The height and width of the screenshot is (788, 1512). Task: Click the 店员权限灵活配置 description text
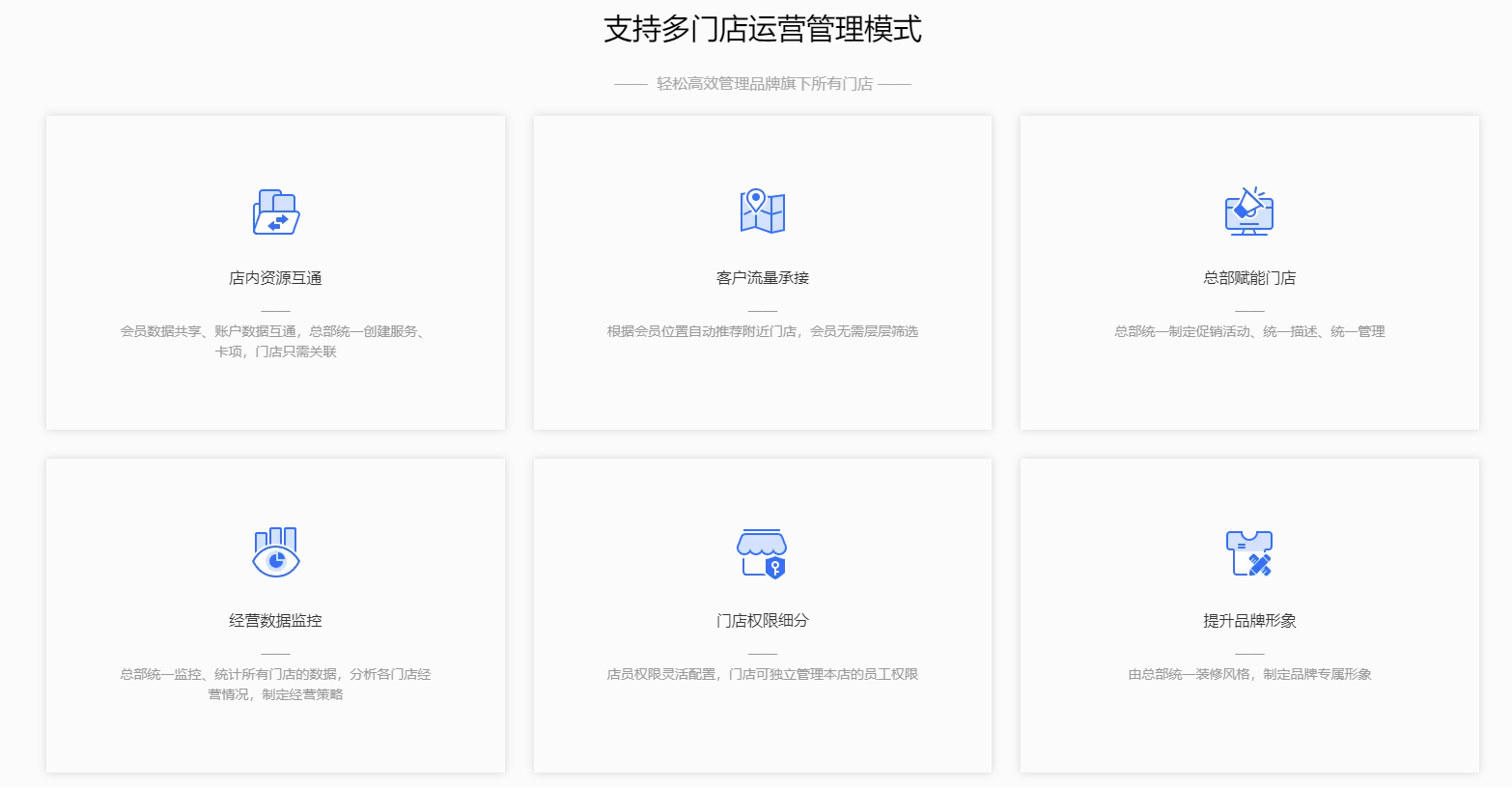[763, 674]
